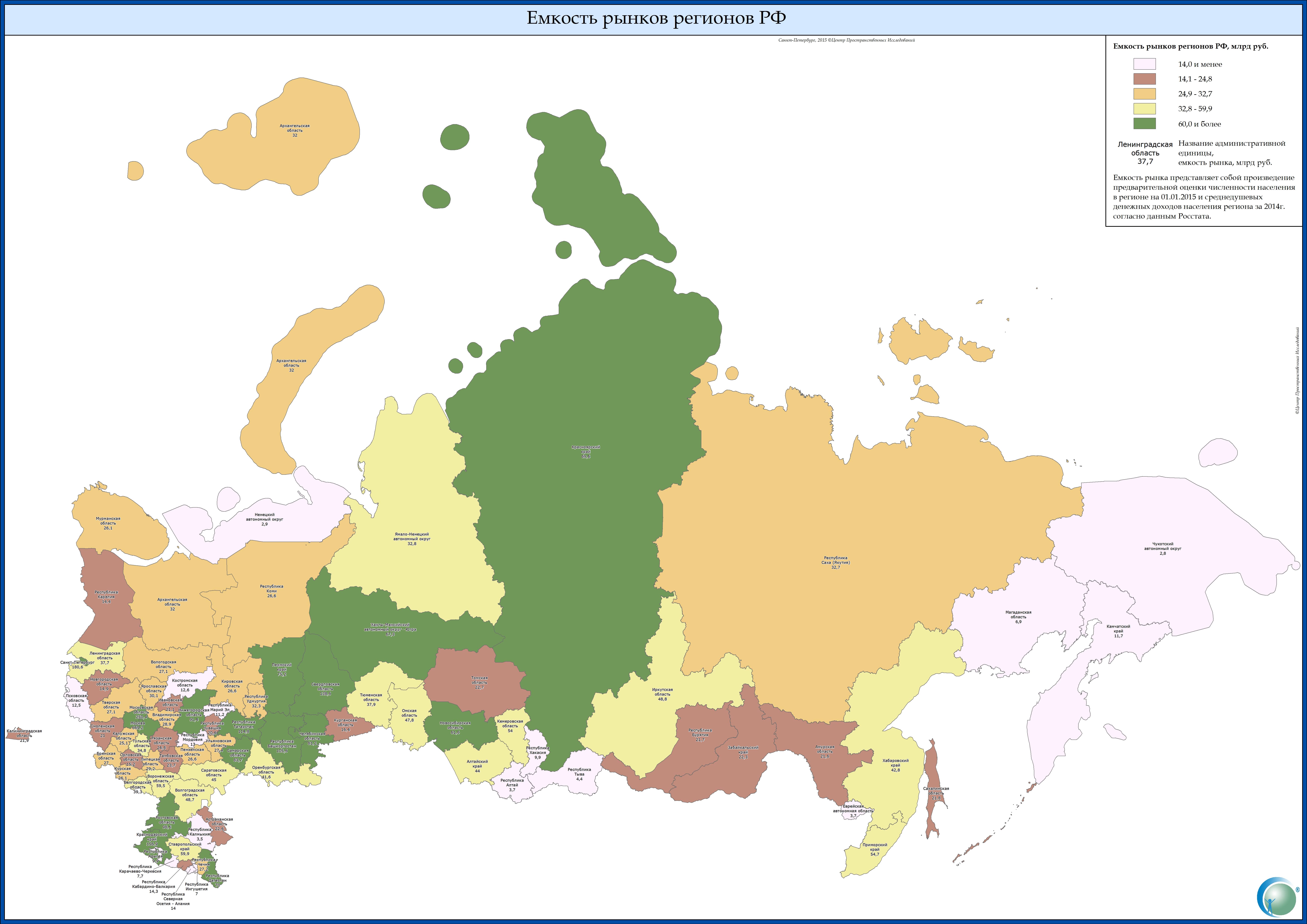Click the 'Сахалинская область 21,8' label
The width and height of the screenshot is (1307, 924).
click(936, 793)
